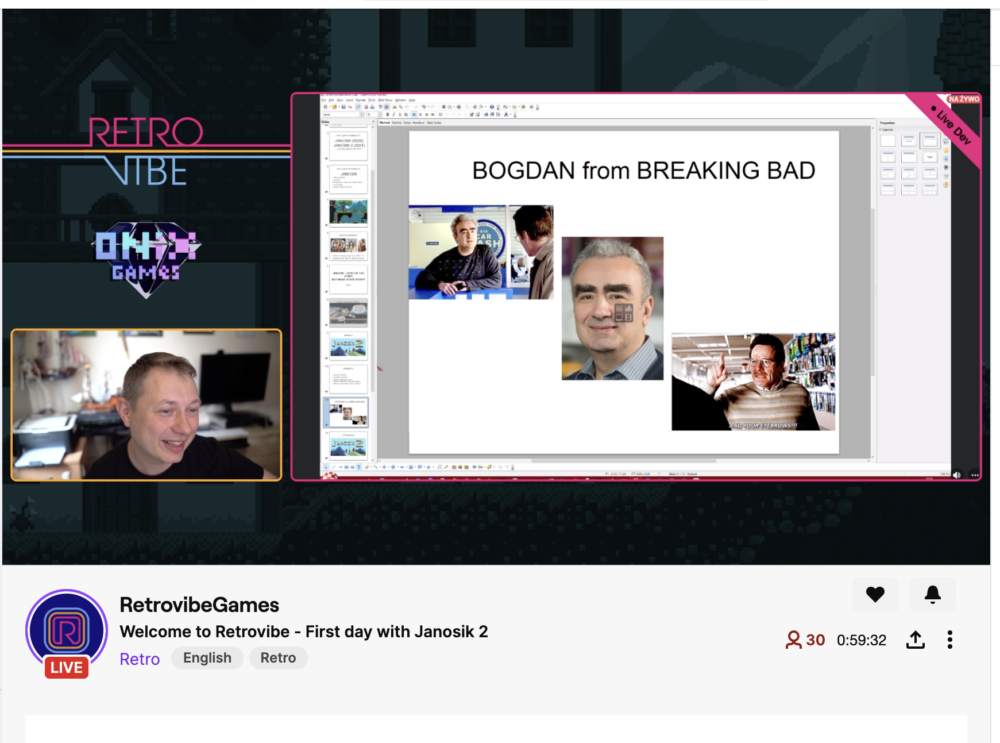Select the car wash photo on the slide
This screenshot has height=743, width=1000.
coord(481,252)
